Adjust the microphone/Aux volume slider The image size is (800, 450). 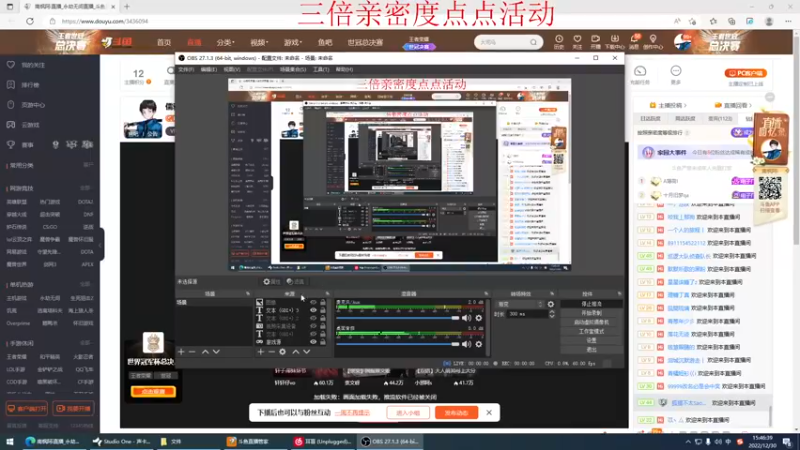[x=398, y=318]
